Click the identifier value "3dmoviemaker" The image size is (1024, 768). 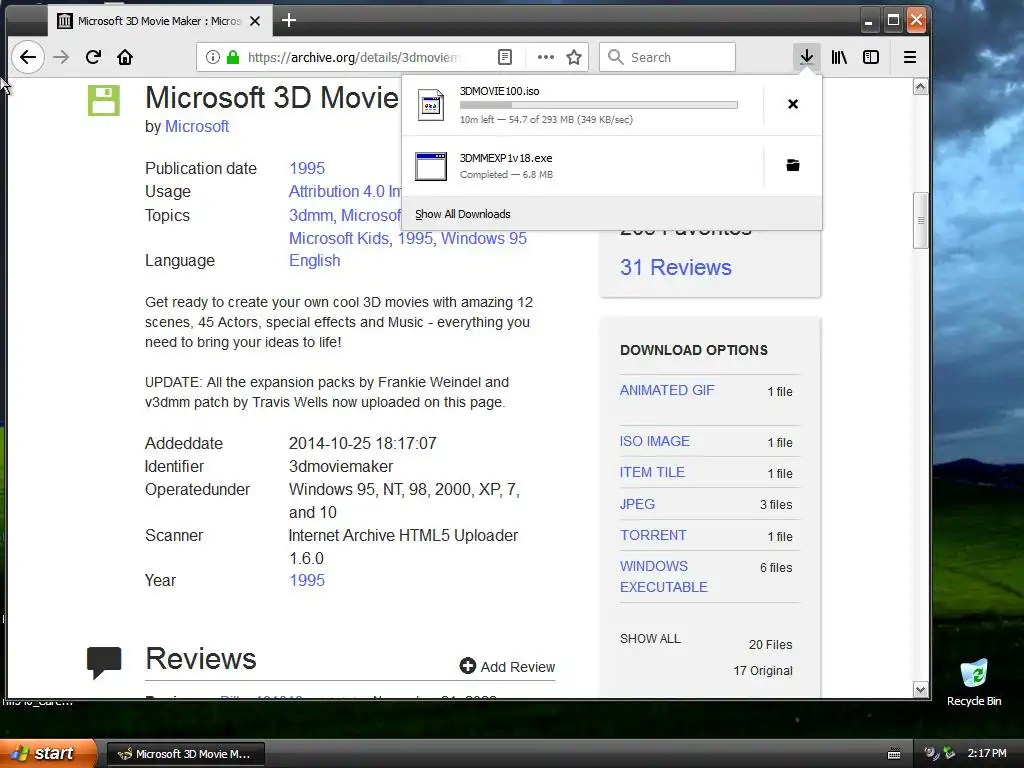click(x=341, y=467)
